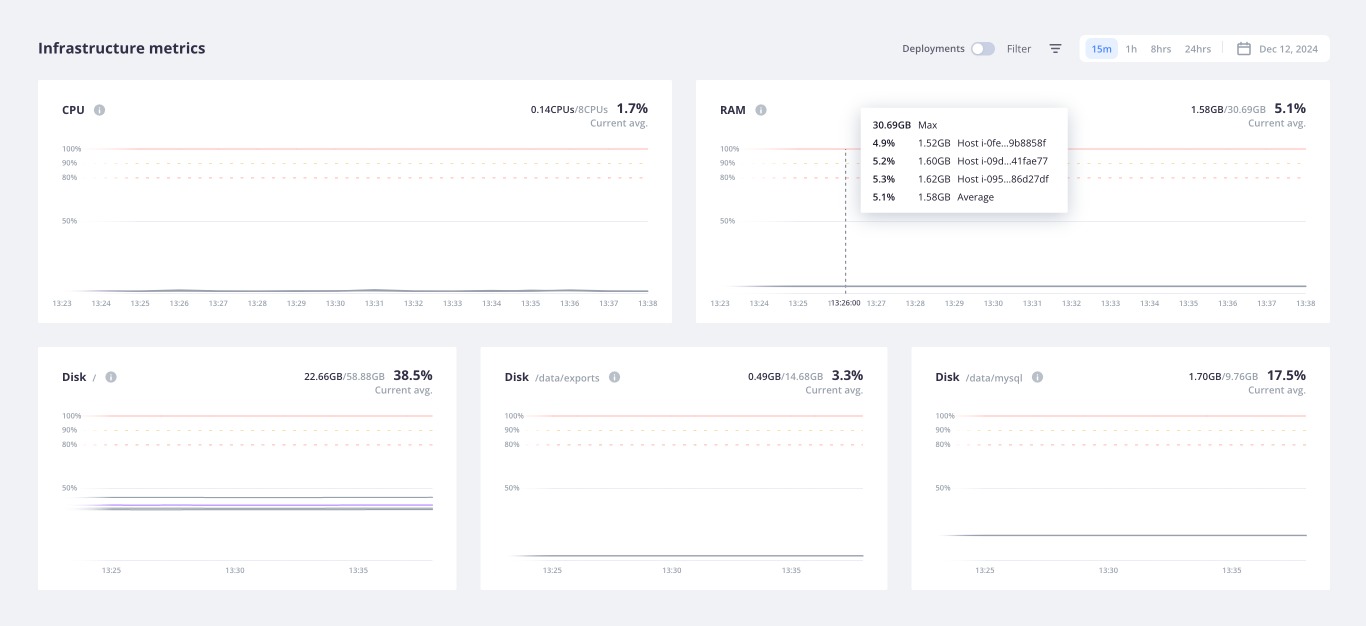Image resolution: width=1366 pixels, height=626 pixels.
Task: Click the 30.69GB Max tooltip row
Action: pos(964,125)
